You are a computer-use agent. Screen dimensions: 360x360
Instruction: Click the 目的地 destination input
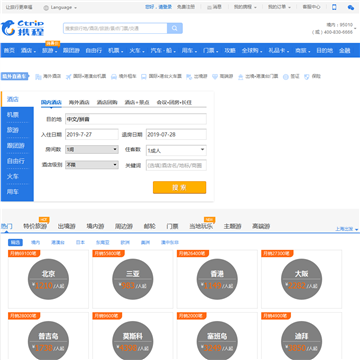pyautogui.click(x=136, y=119)
